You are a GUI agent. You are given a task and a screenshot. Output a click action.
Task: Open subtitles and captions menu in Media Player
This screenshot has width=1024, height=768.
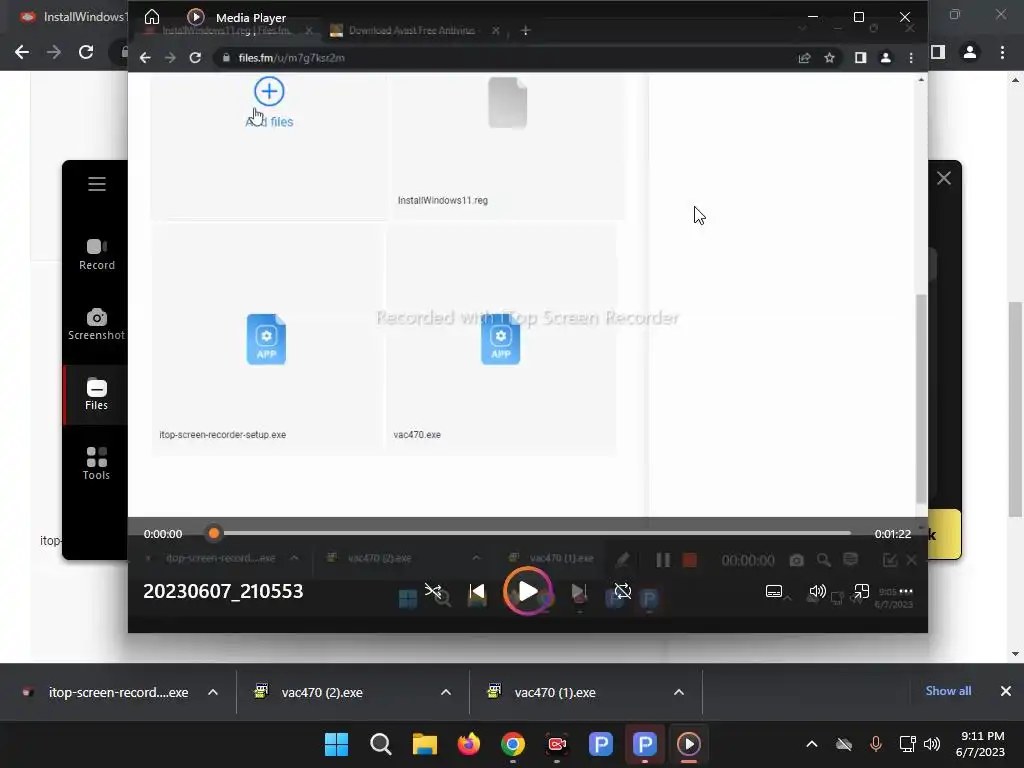coord(774,592)
